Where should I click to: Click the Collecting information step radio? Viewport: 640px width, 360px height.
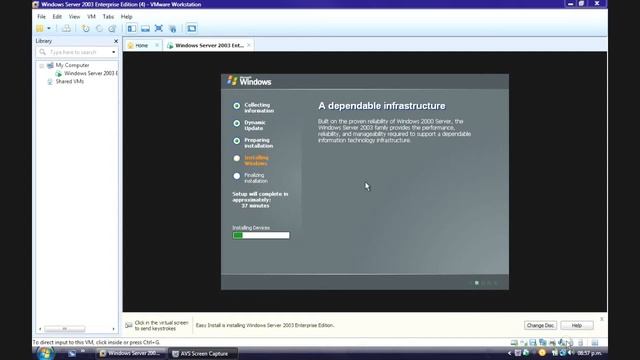pos(237,106)
